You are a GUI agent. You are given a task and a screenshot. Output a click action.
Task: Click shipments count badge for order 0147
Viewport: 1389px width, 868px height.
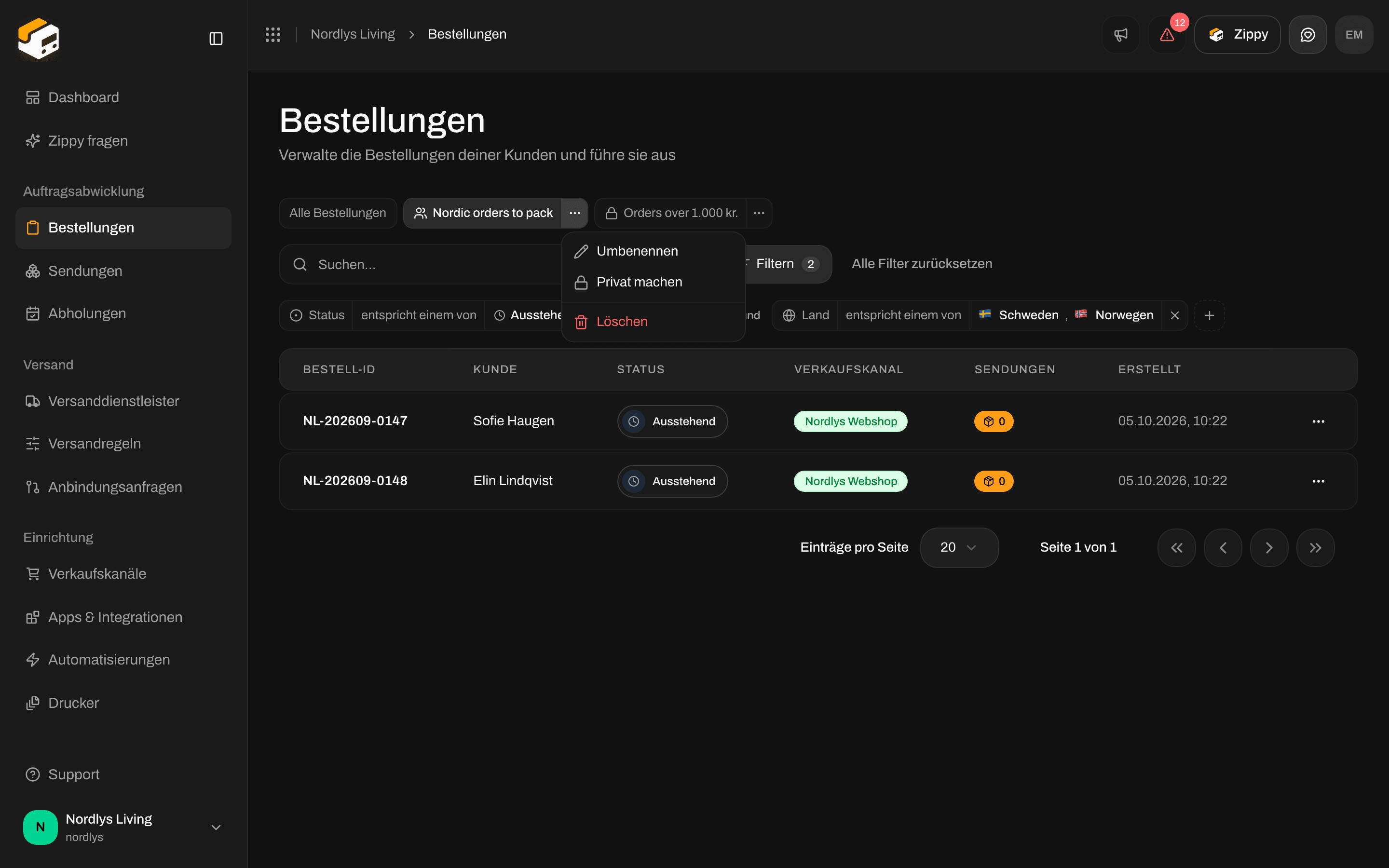tap(994, 421)
